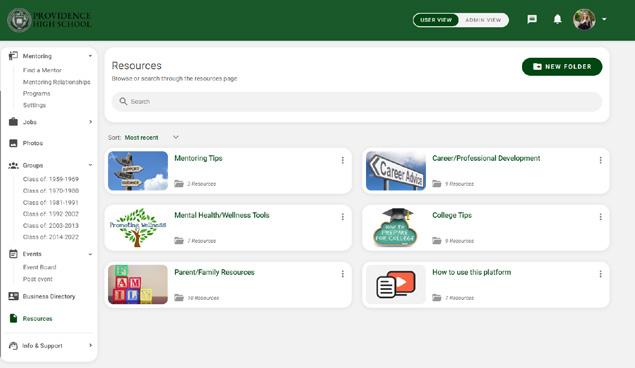Click the Resources document icon
Image resolution: width=635 pixels, height=368 pixels.
tap(13, 319)
